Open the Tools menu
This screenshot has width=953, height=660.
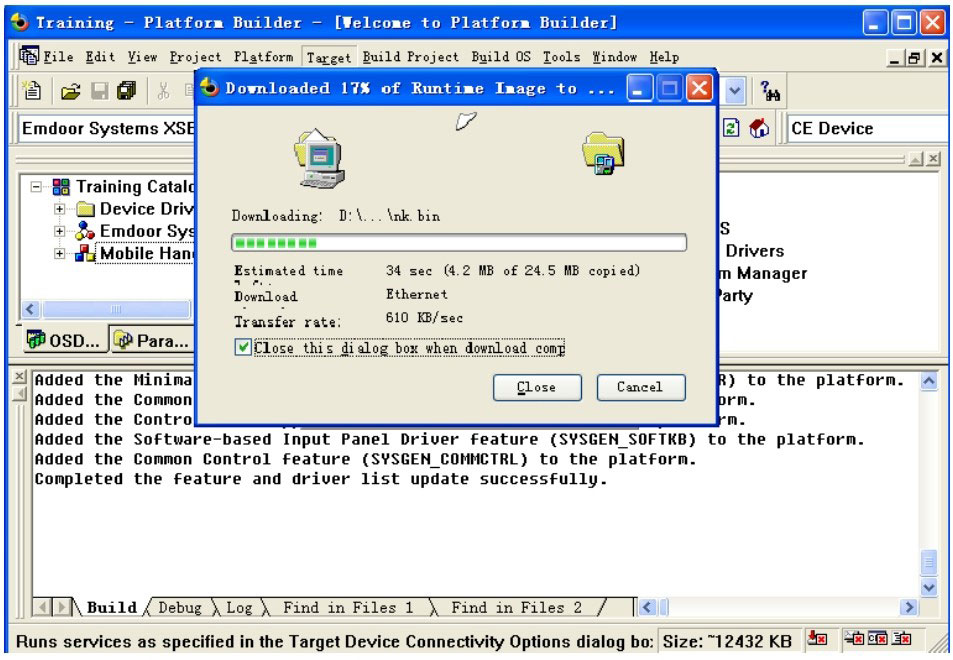point(562,57)
